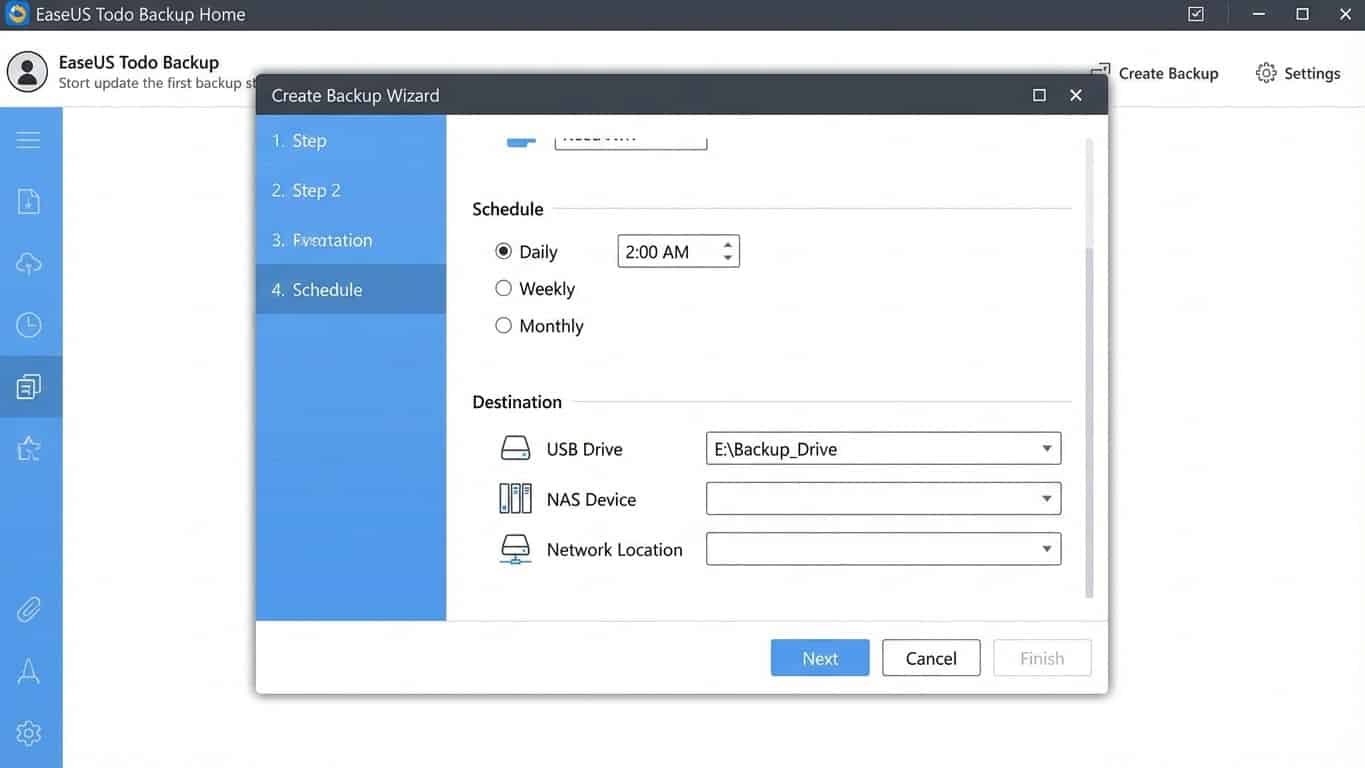
Task: Click the Next button
Action: [819, 657]
